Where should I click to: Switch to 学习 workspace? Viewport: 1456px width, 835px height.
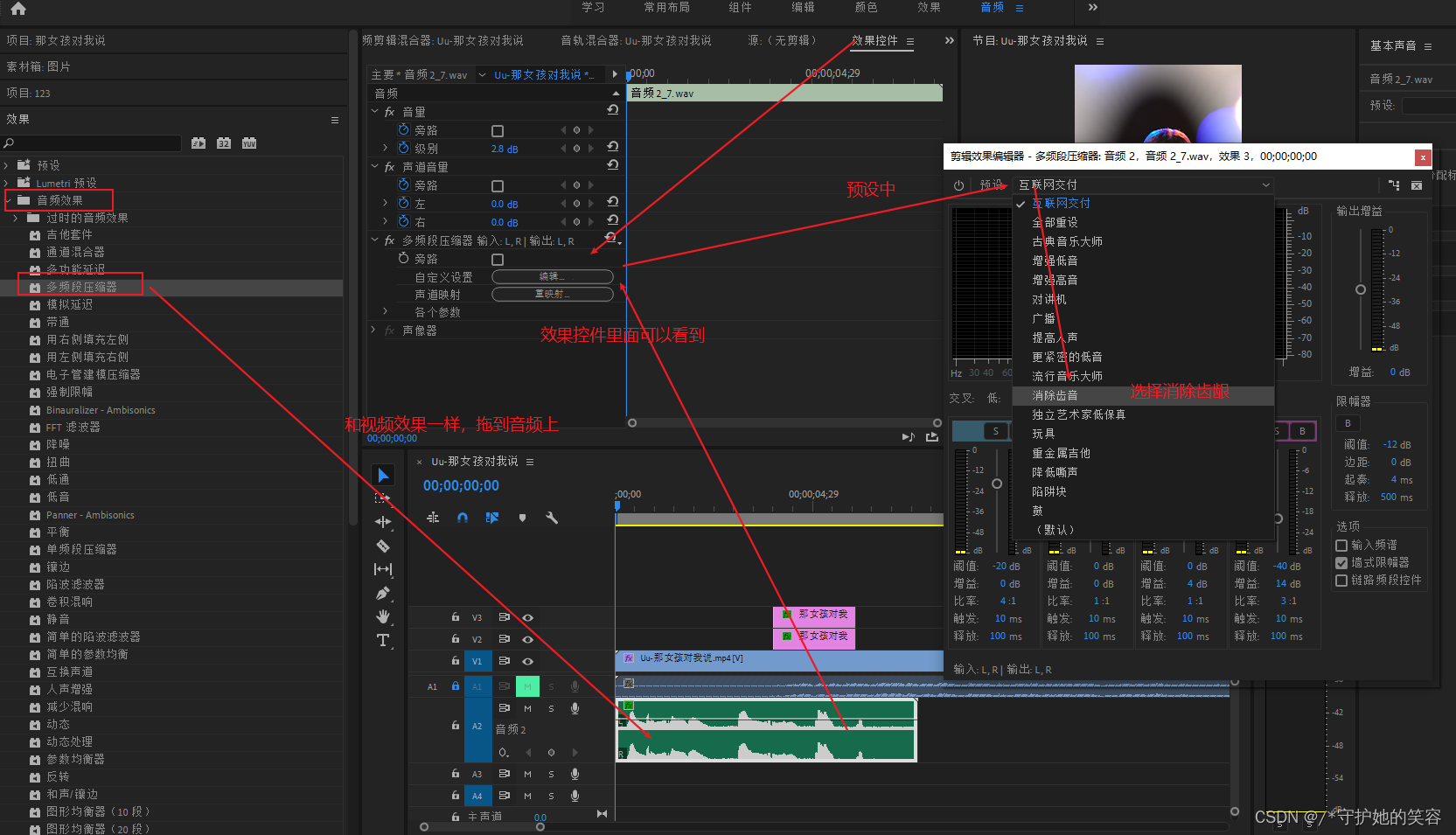593,7
